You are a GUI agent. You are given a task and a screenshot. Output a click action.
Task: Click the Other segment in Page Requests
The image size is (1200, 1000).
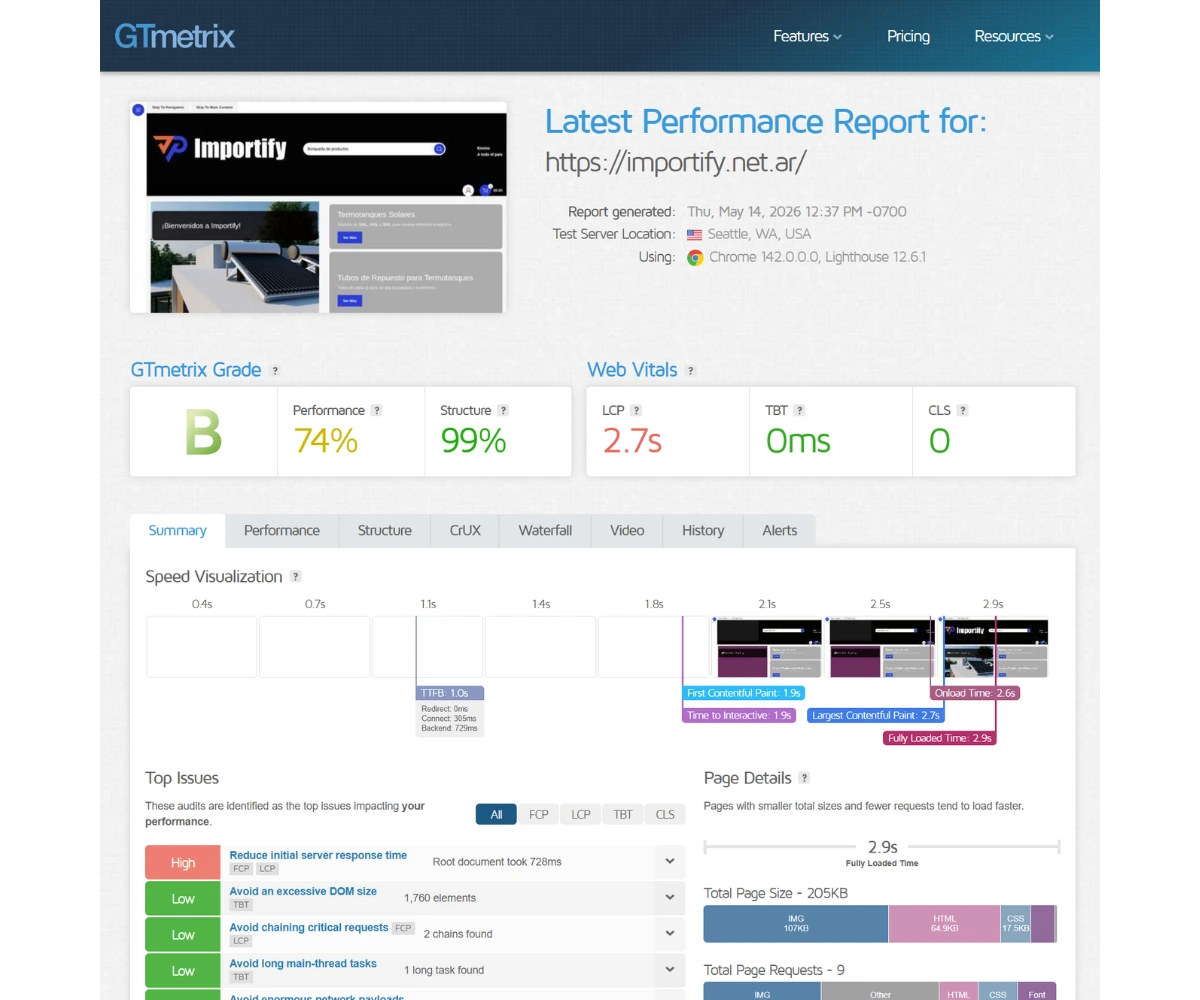coord(880,992)
